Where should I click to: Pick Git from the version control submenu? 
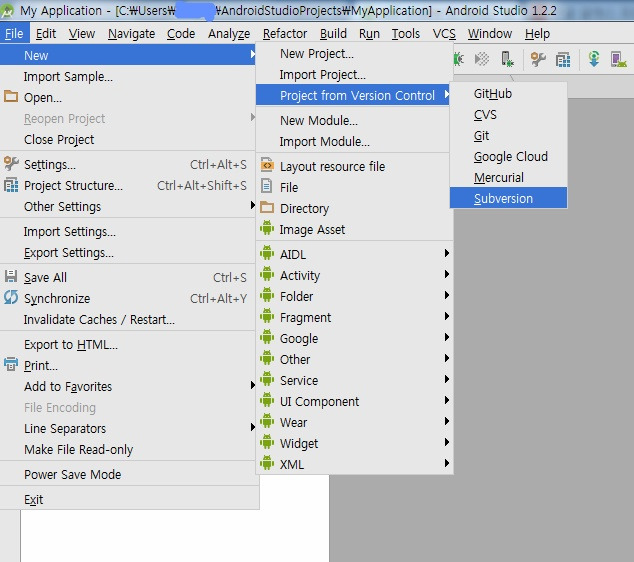(x=508, y=135)
